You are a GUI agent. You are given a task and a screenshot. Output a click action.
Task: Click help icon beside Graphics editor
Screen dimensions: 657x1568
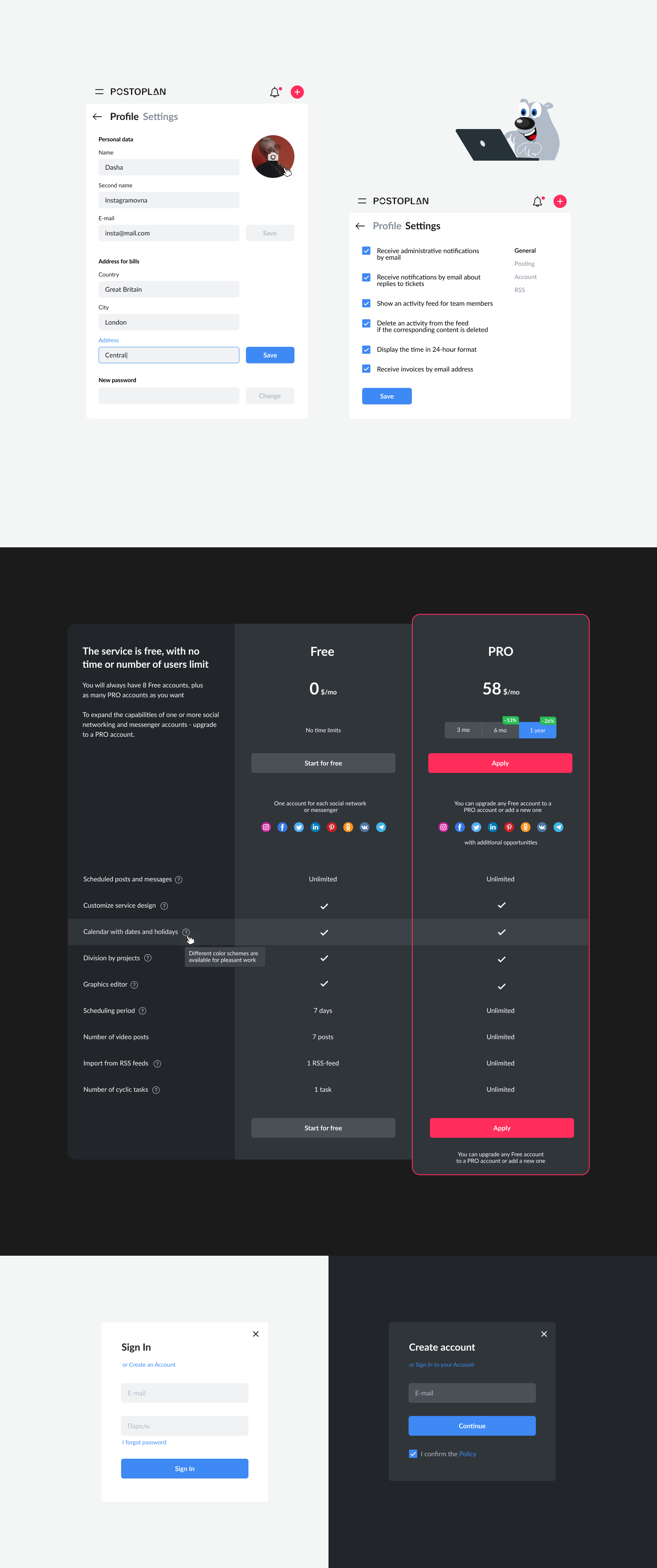(134, 985)
